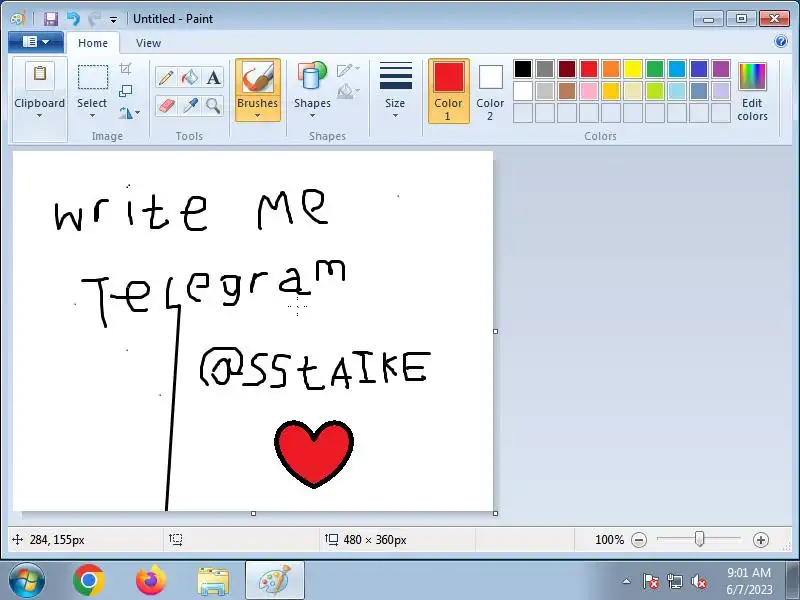Click the canvas right-edge resize handle
This screenshot has height=600, width=800.
495,332
